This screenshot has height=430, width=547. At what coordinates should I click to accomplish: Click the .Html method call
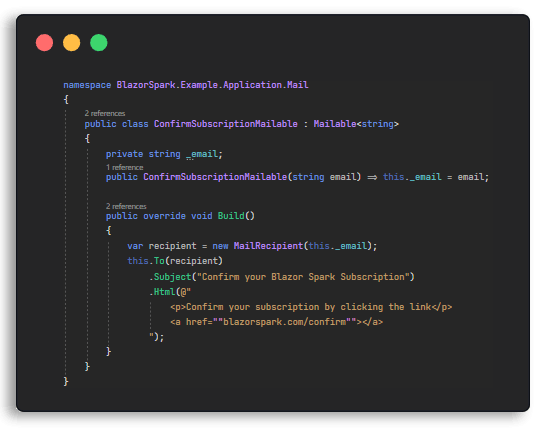(x=163, y=292)
